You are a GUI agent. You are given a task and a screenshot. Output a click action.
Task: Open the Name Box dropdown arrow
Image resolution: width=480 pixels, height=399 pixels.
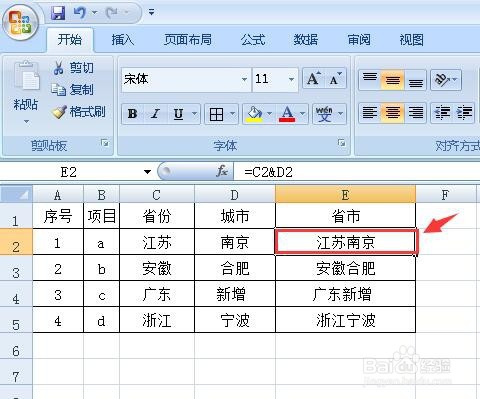tap(147, 172)
